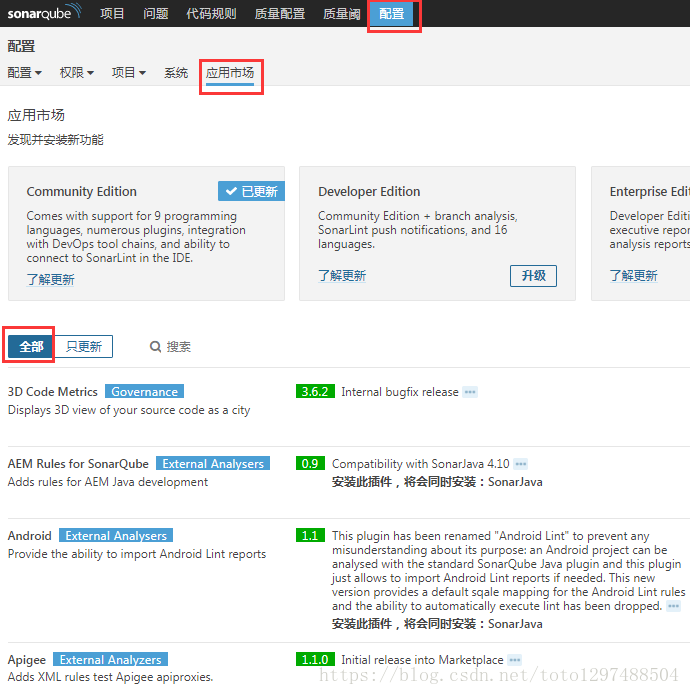Click the Community Edition card title
This screenshot has height=695, width=690.
coord(82,191)
